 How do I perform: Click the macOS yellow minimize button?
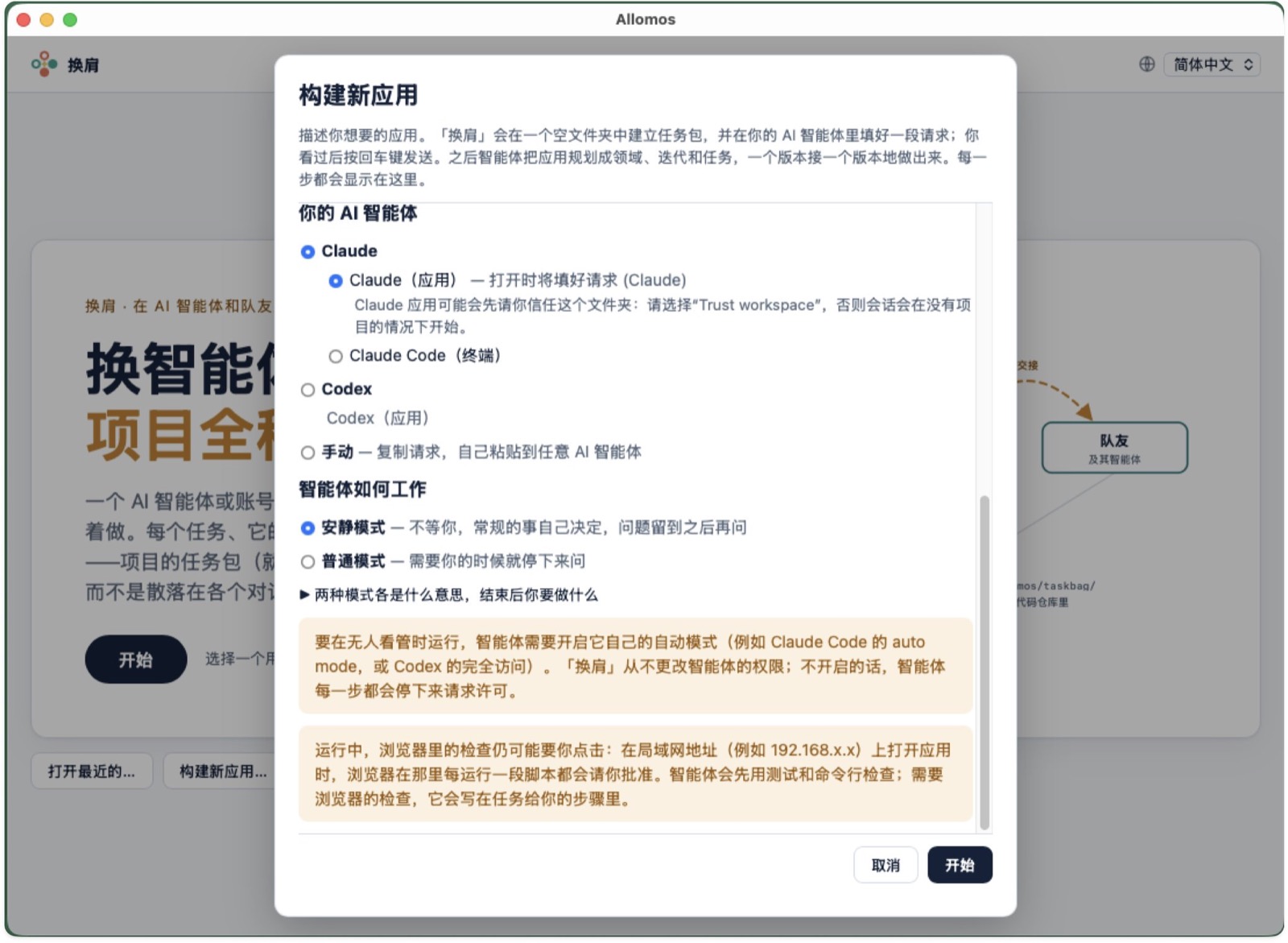click(47, 19)
